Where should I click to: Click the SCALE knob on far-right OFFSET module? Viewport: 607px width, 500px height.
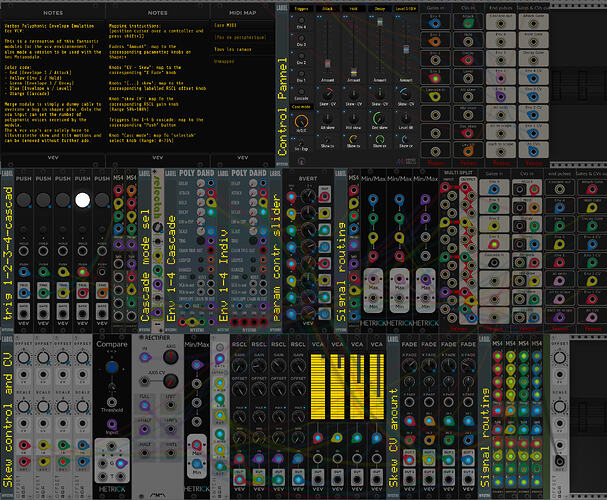coord(560,406)
